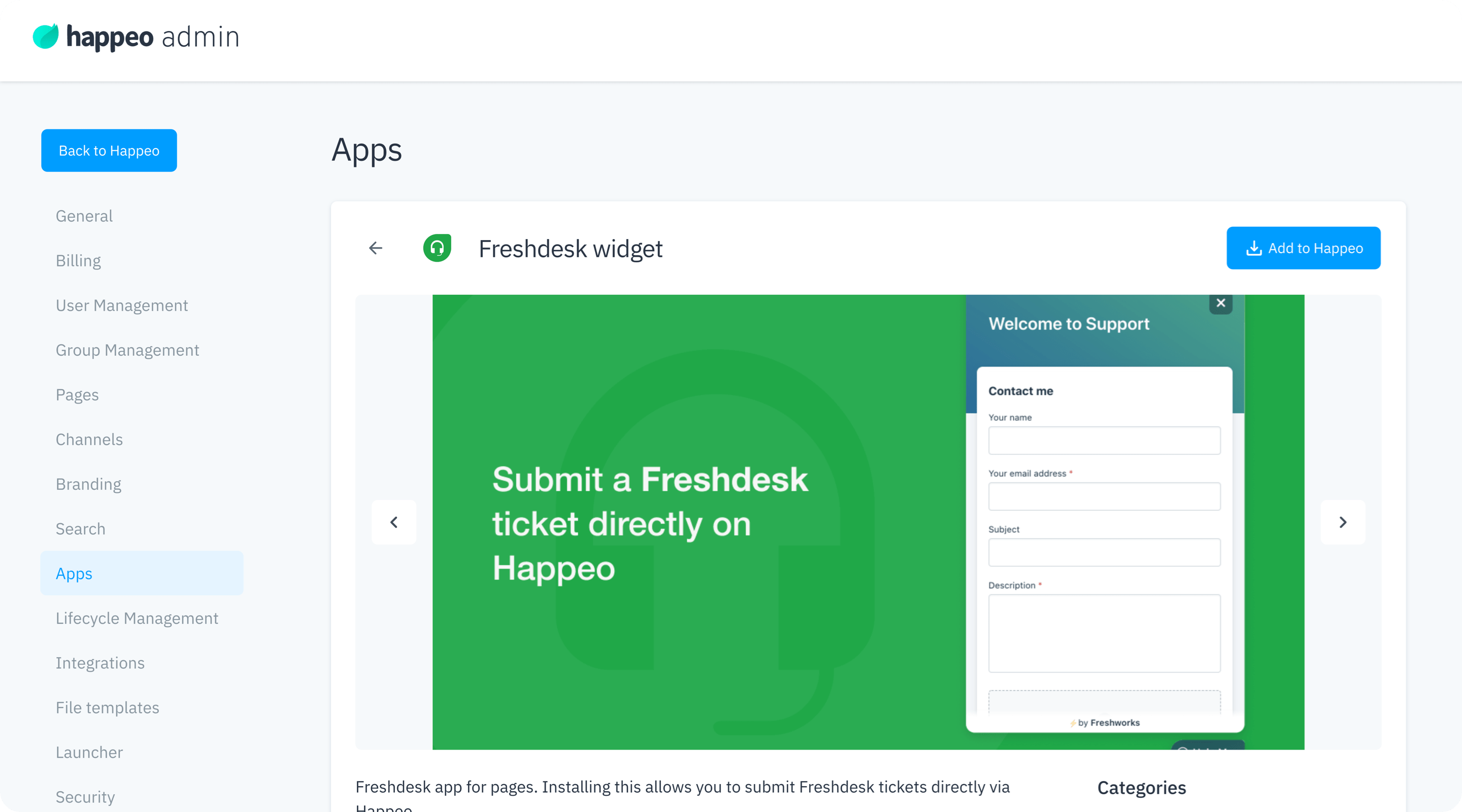Image resolution: width=1462 pixels, height=812 pixels.
Task: Go to previous screenshot using left chevron
Action: (394, 522)
